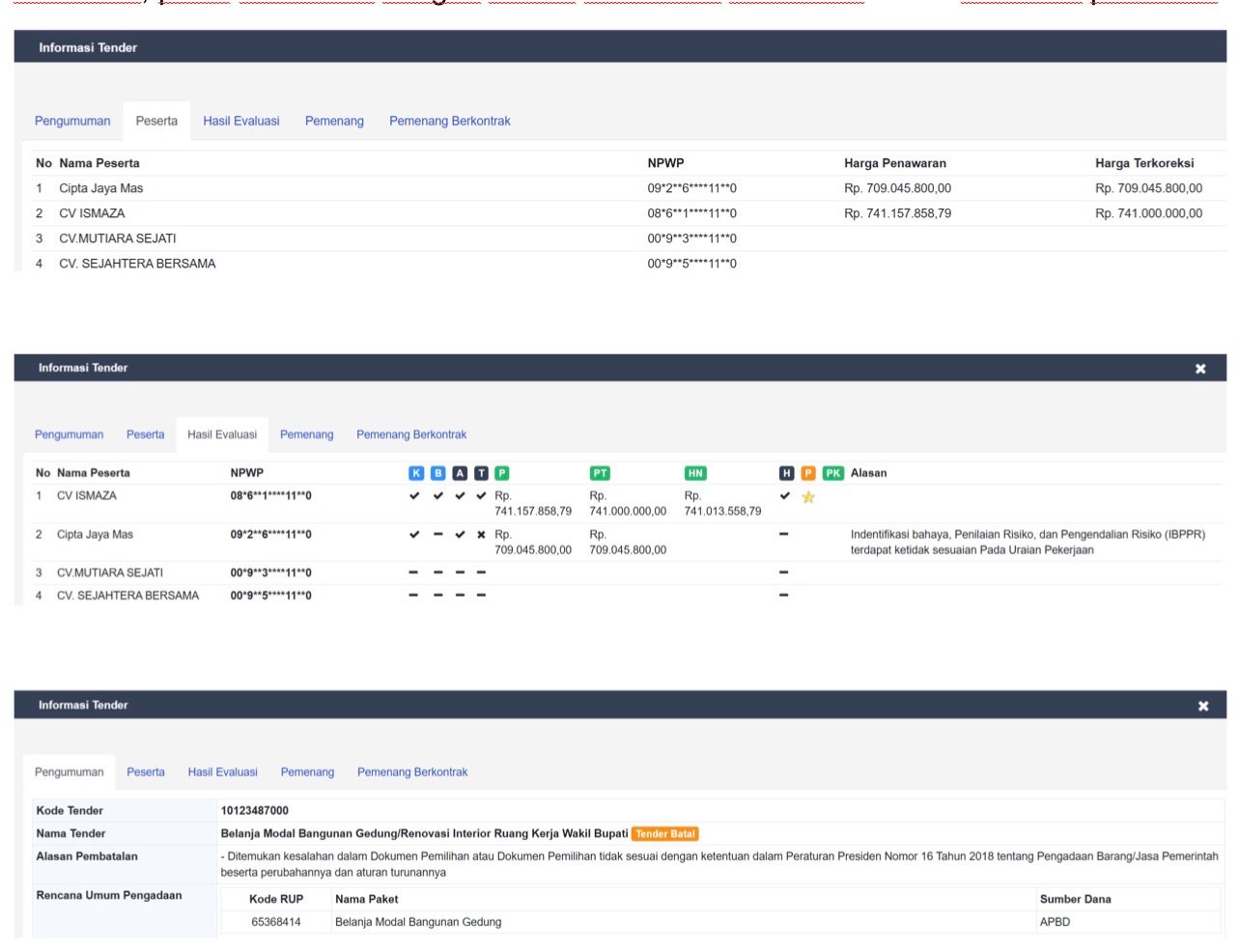Click package name Belanja Modal Bangunan Gedung
Viewport: 1240px width, 952px height.
point(418,922)
